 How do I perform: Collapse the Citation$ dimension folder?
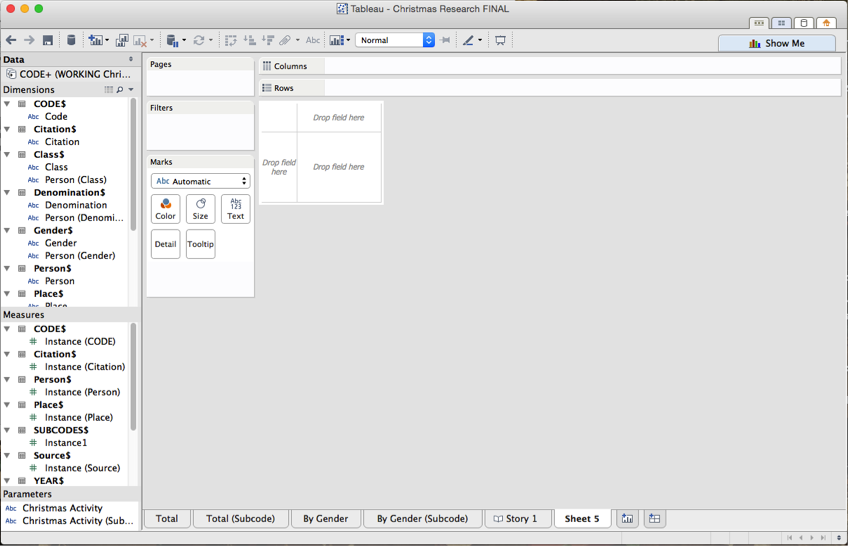pos(7,129)
